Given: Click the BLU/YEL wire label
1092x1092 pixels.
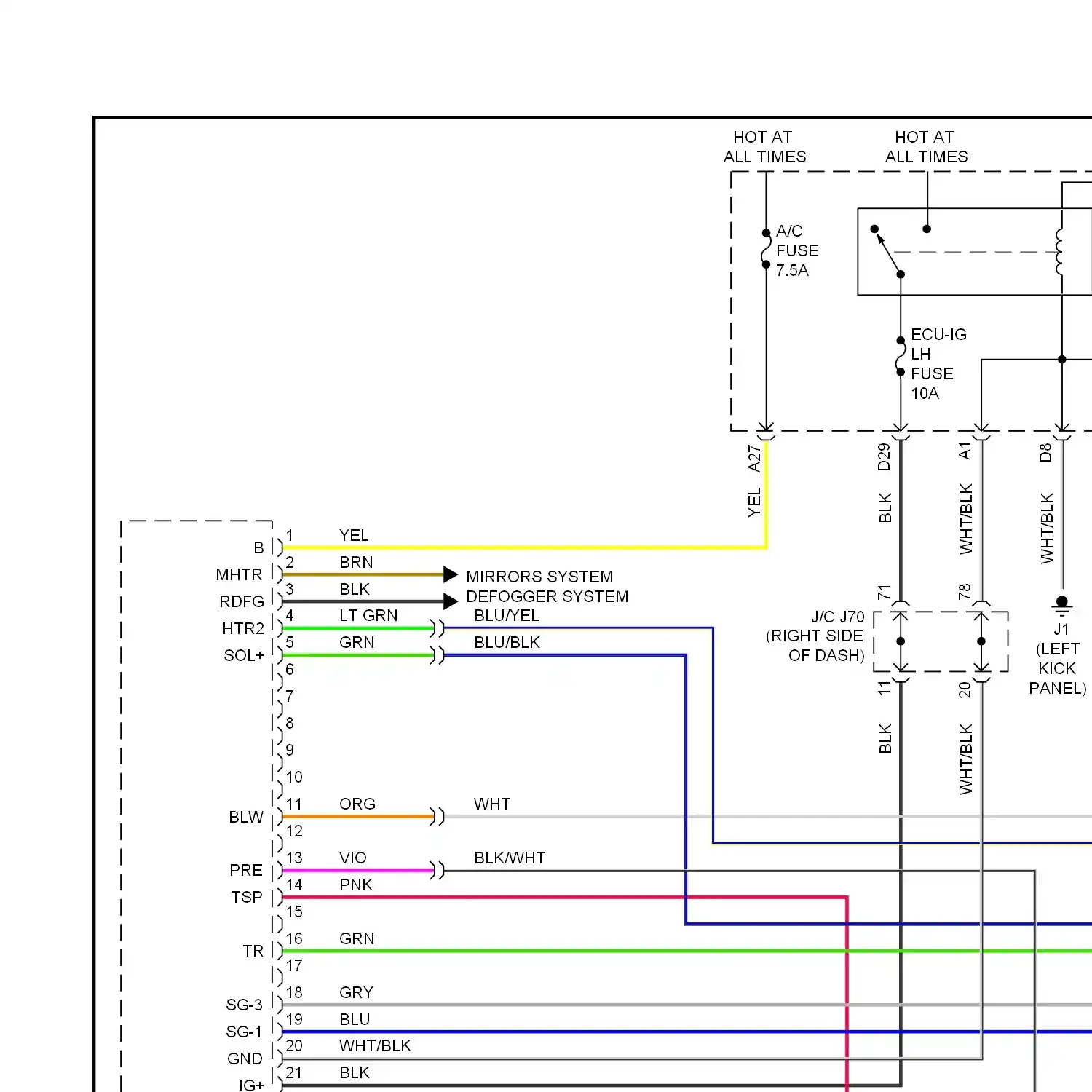Looking at the screenshot, I should pos(507,615).
